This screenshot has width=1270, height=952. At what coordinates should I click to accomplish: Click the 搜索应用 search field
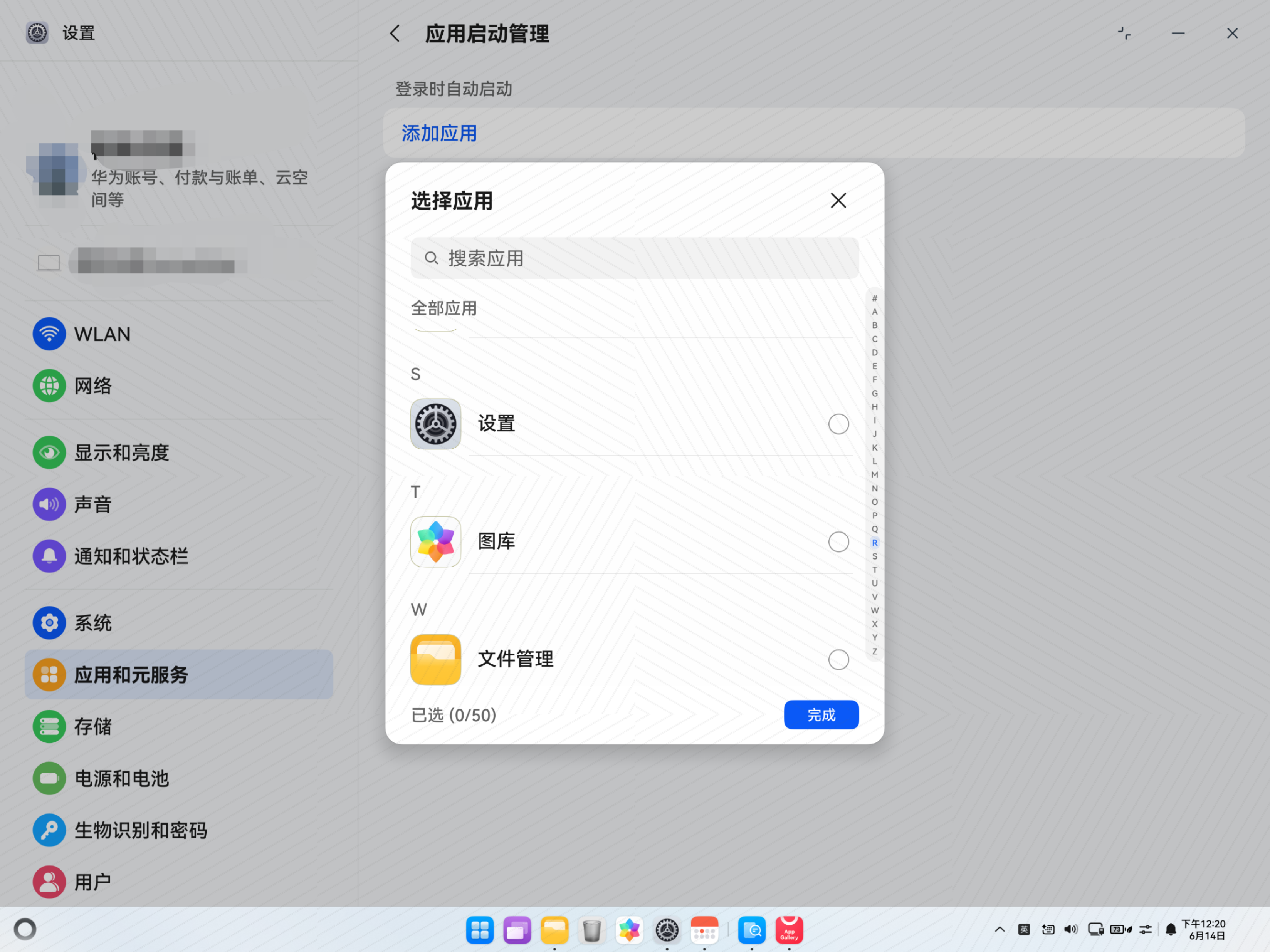(635, 258)
